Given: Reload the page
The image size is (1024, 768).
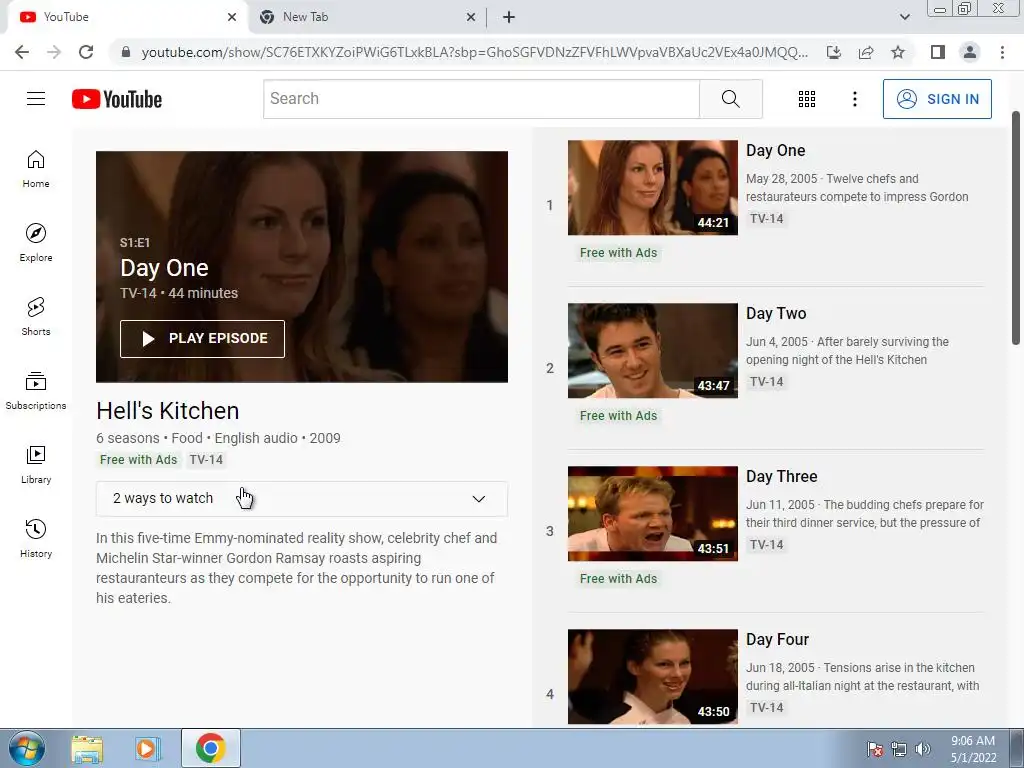Looking at the screenshot, I should coord(86,52).
